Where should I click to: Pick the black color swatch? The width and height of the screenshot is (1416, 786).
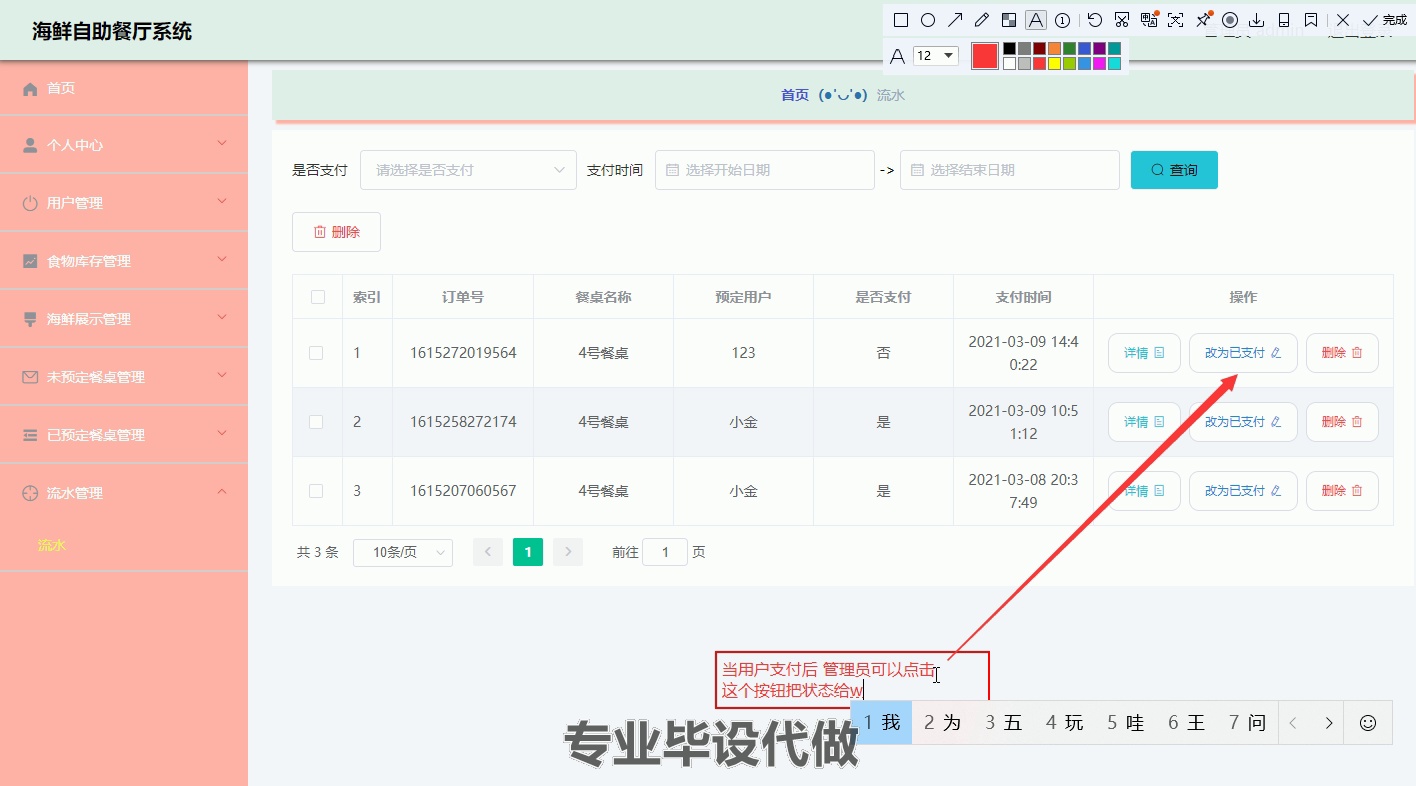pos(1010,48)
